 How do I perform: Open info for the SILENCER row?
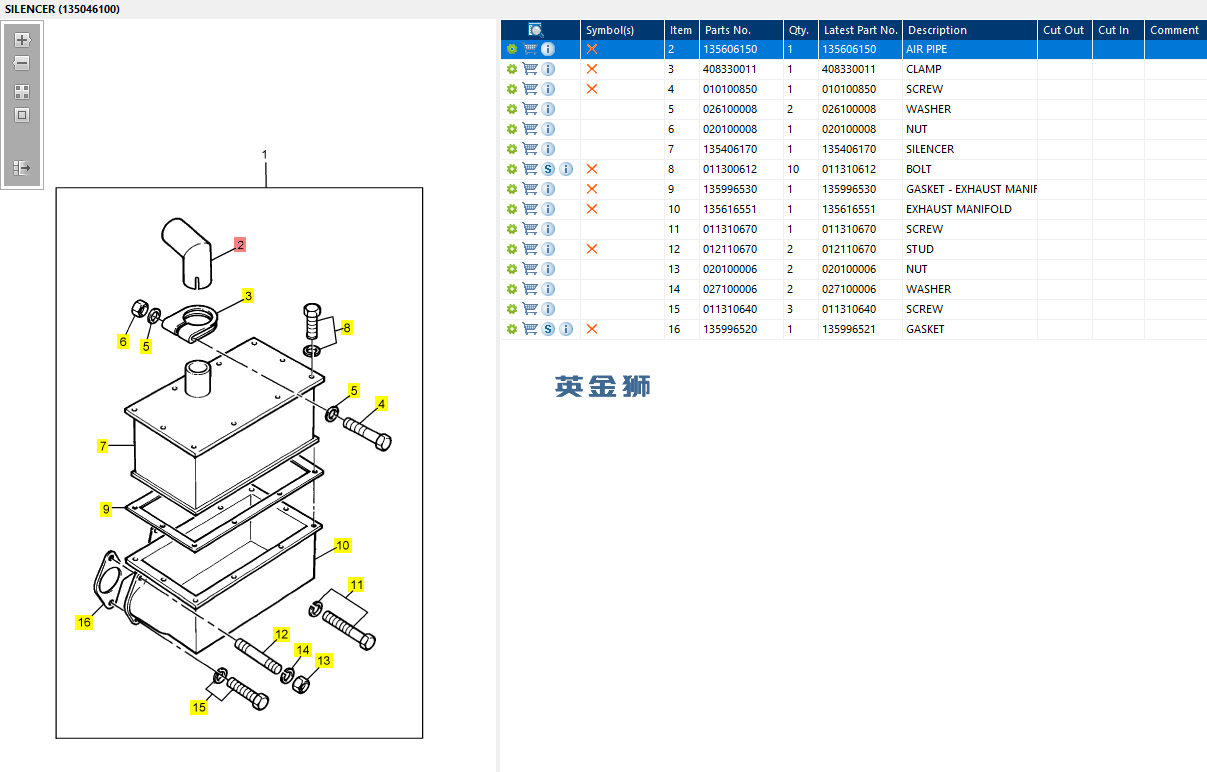point(548,149)
